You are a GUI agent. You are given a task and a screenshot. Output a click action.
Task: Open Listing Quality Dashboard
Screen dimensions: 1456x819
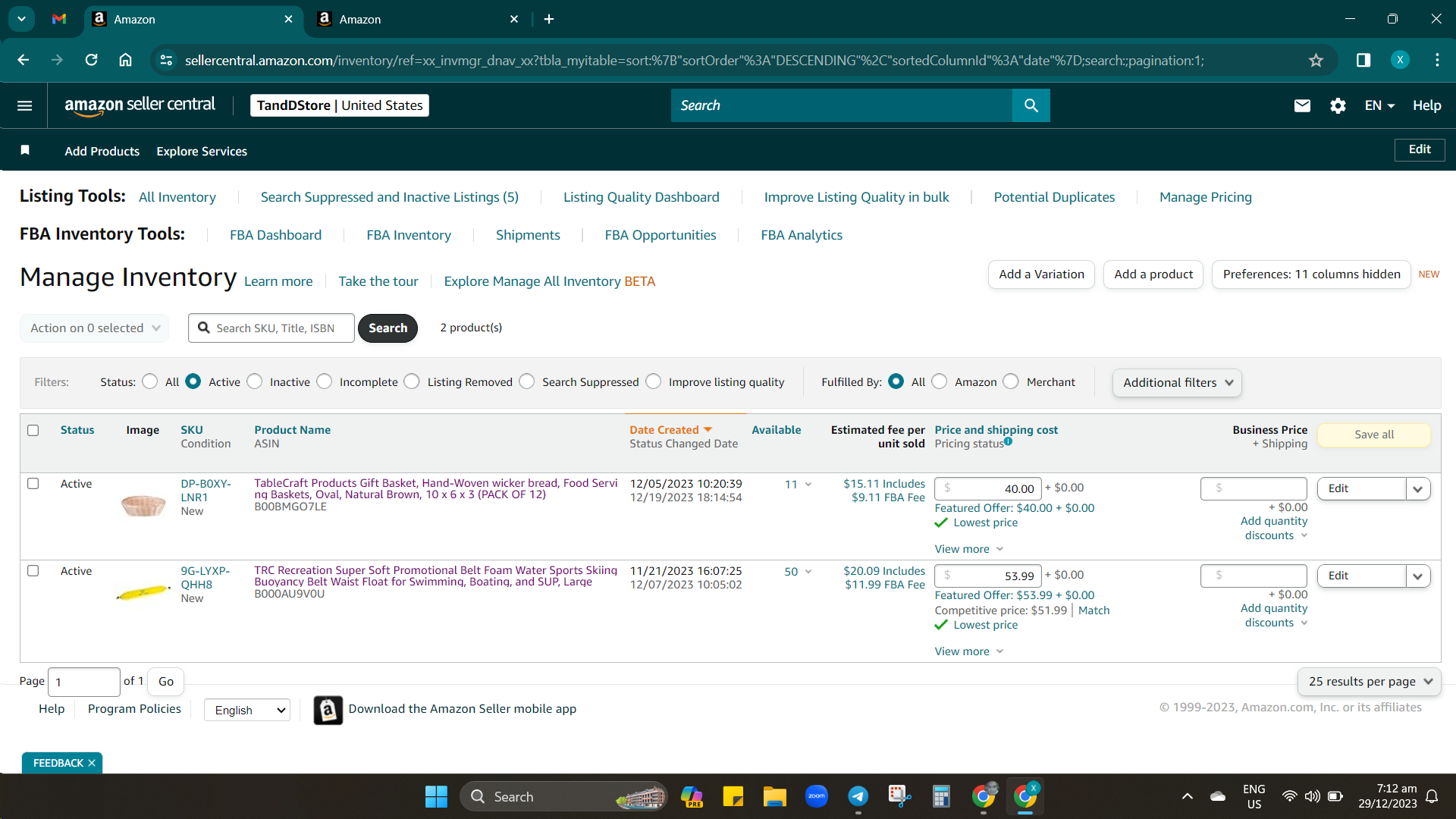tap(641, 197)
